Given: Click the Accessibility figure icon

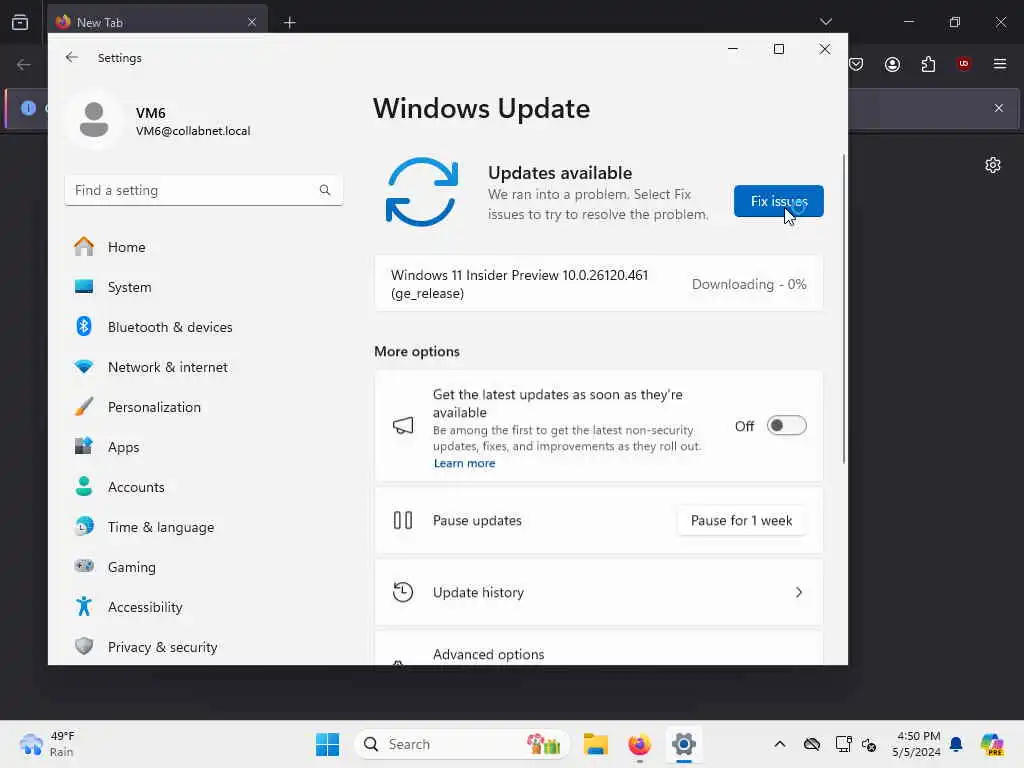Looking at the screenshot, I should [x=84, y=607].
